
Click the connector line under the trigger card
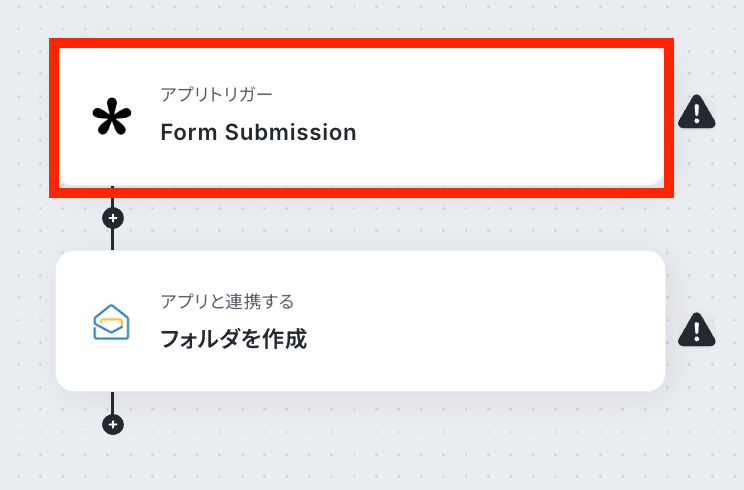(x=113, y=197)
